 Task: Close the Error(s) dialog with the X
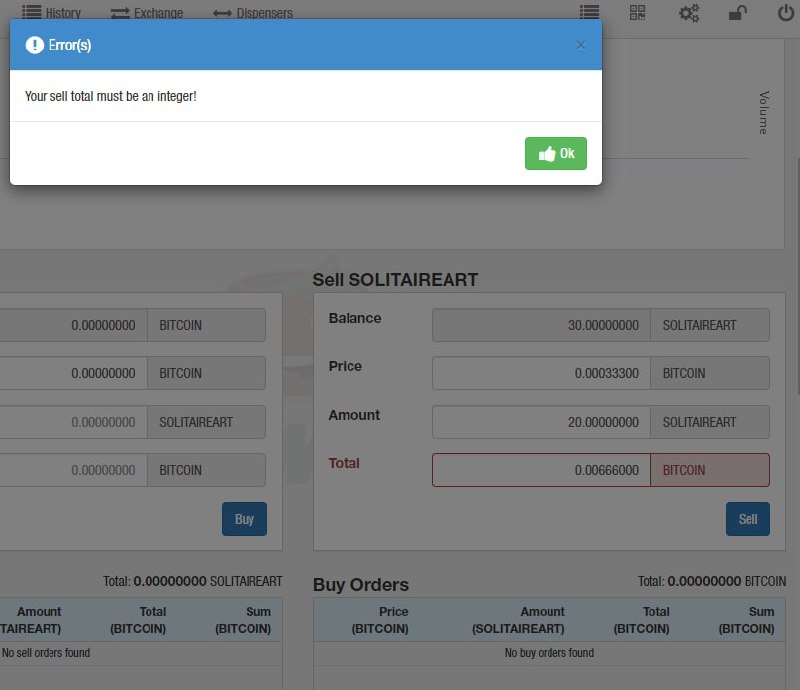(x=580, y=45)
